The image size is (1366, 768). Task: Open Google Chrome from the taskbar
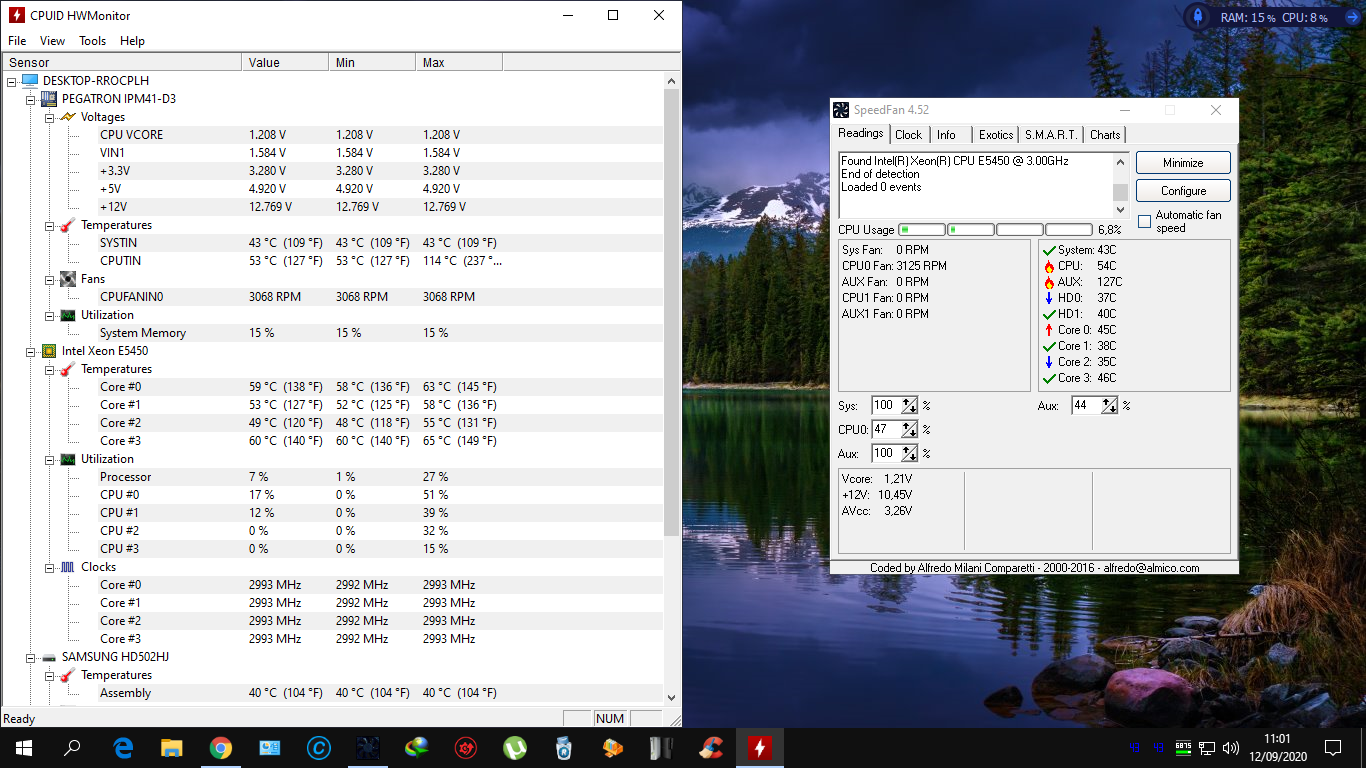pyautogui.click(x=221, y=747)
